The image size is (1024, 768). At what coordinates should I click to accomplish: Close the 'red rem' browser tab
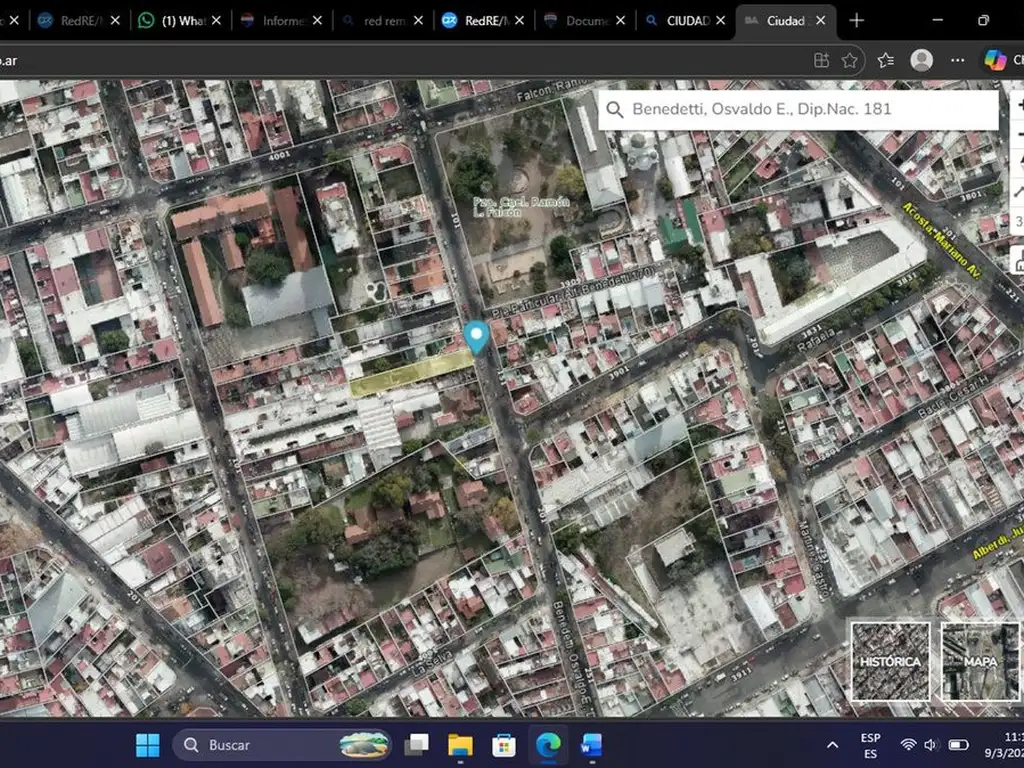click(418, 20)
